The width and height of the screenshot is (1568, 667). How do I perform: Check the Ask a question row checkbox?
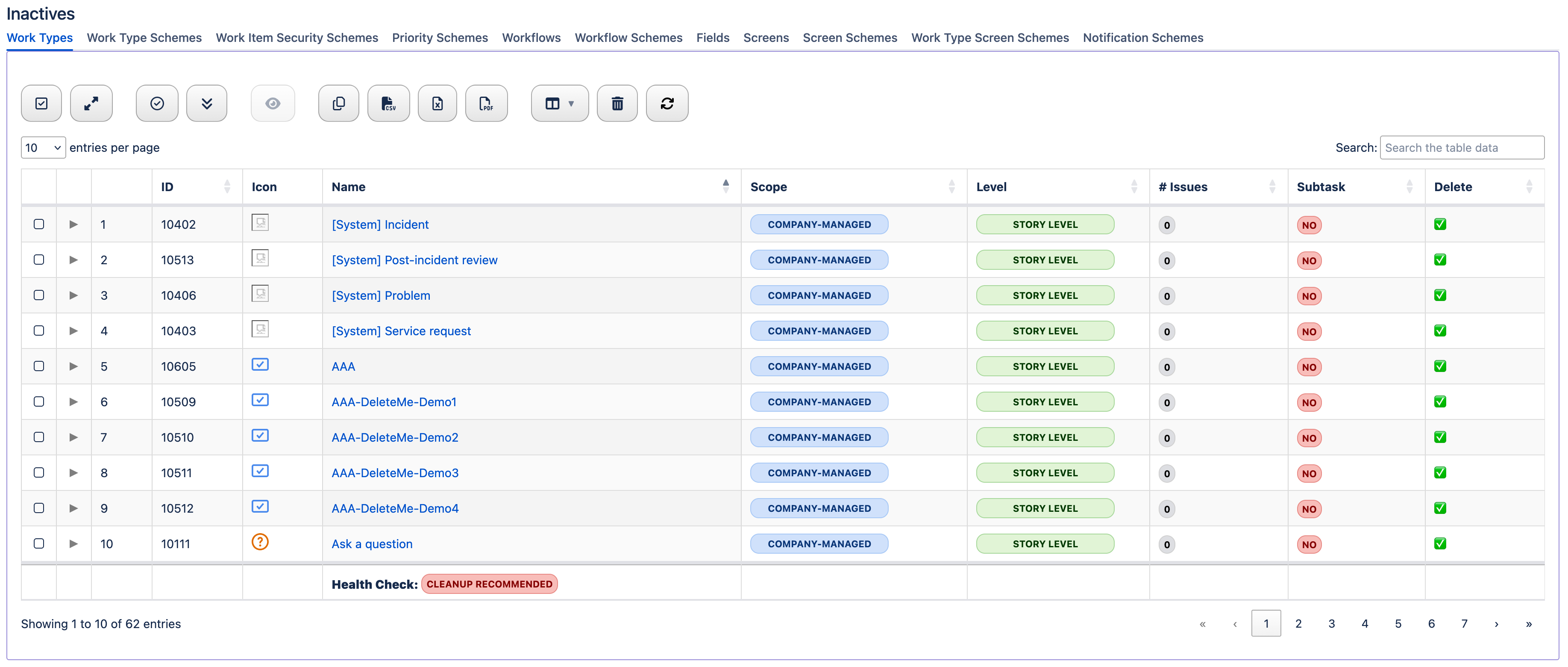coord(39,543)
